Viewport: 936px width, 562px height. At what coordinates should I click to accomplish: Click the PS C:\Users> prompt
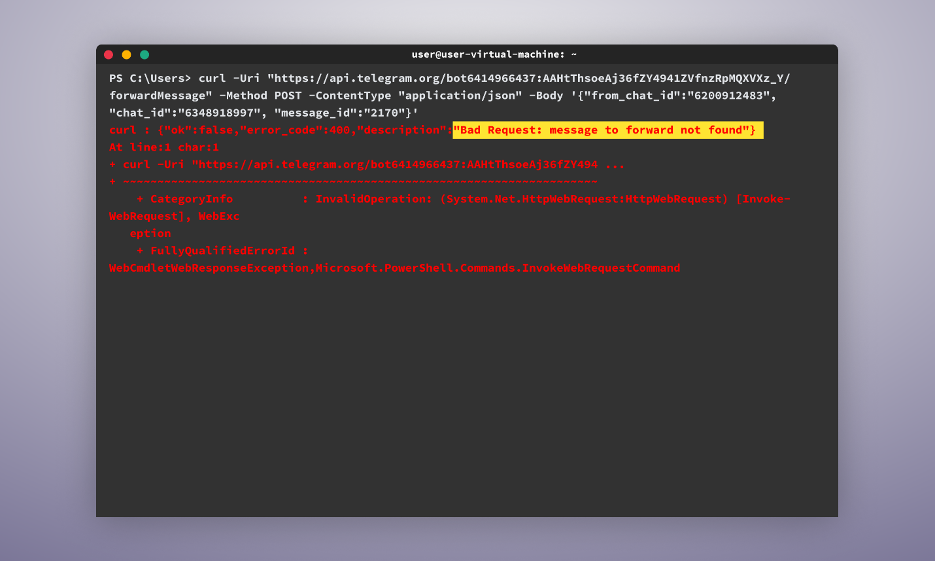click(x=150, y=78)
